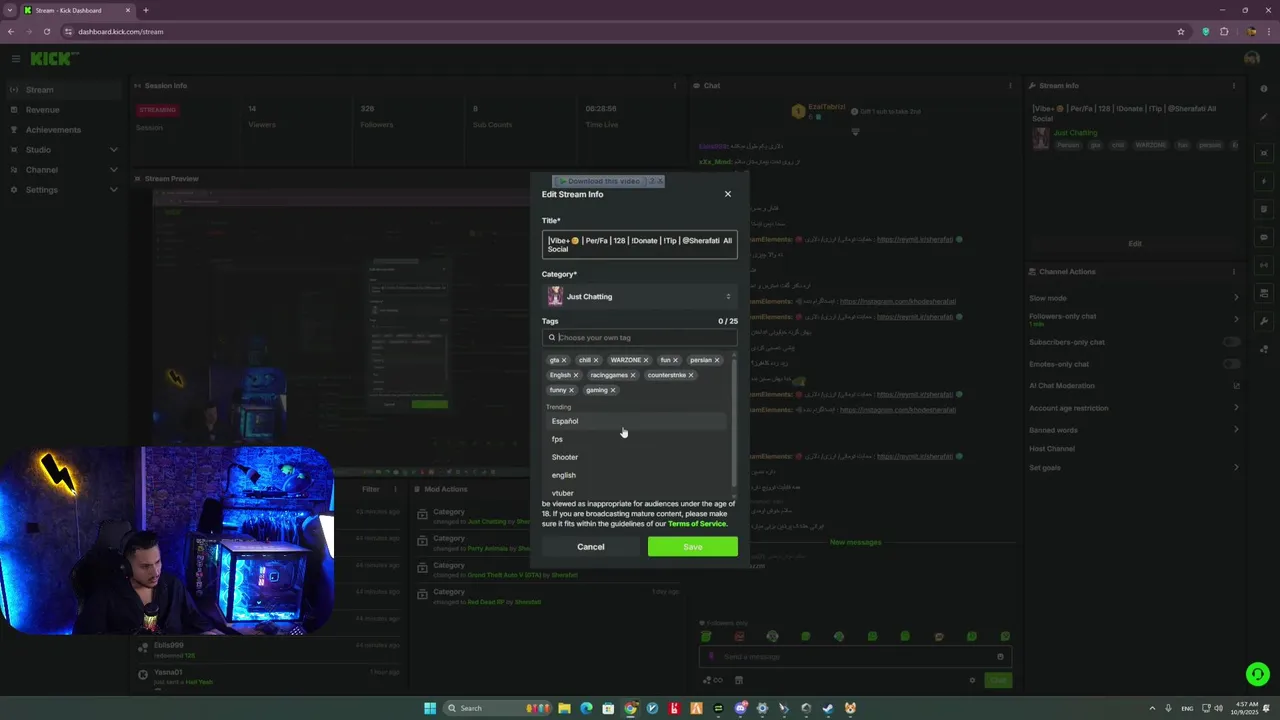Remove the persian tag
The image size is (1280, 720).
tap(717, 360)
